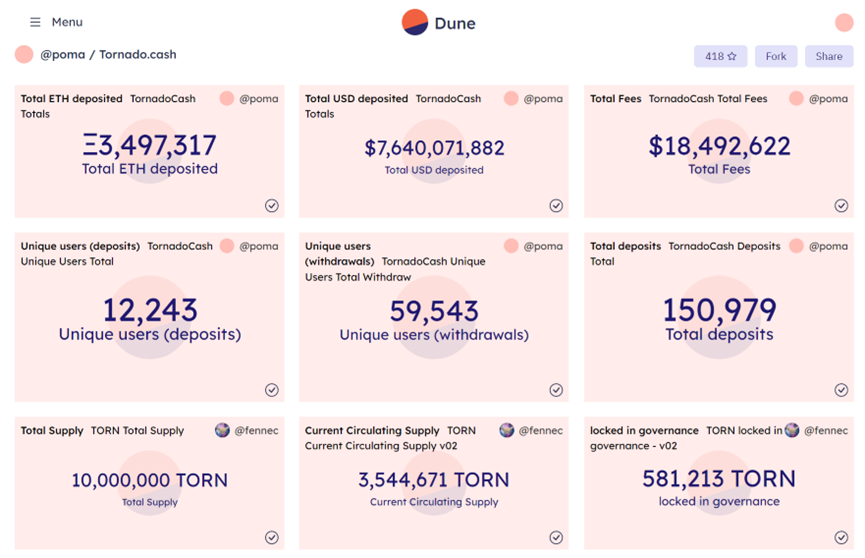Star the dashboard with 418 button
865x558 pixels.
720,56
